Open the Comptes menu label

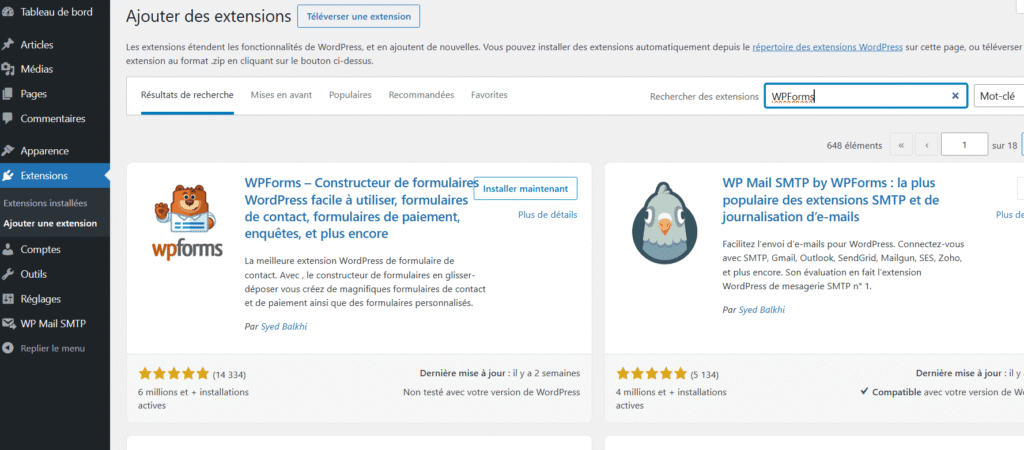40,249
